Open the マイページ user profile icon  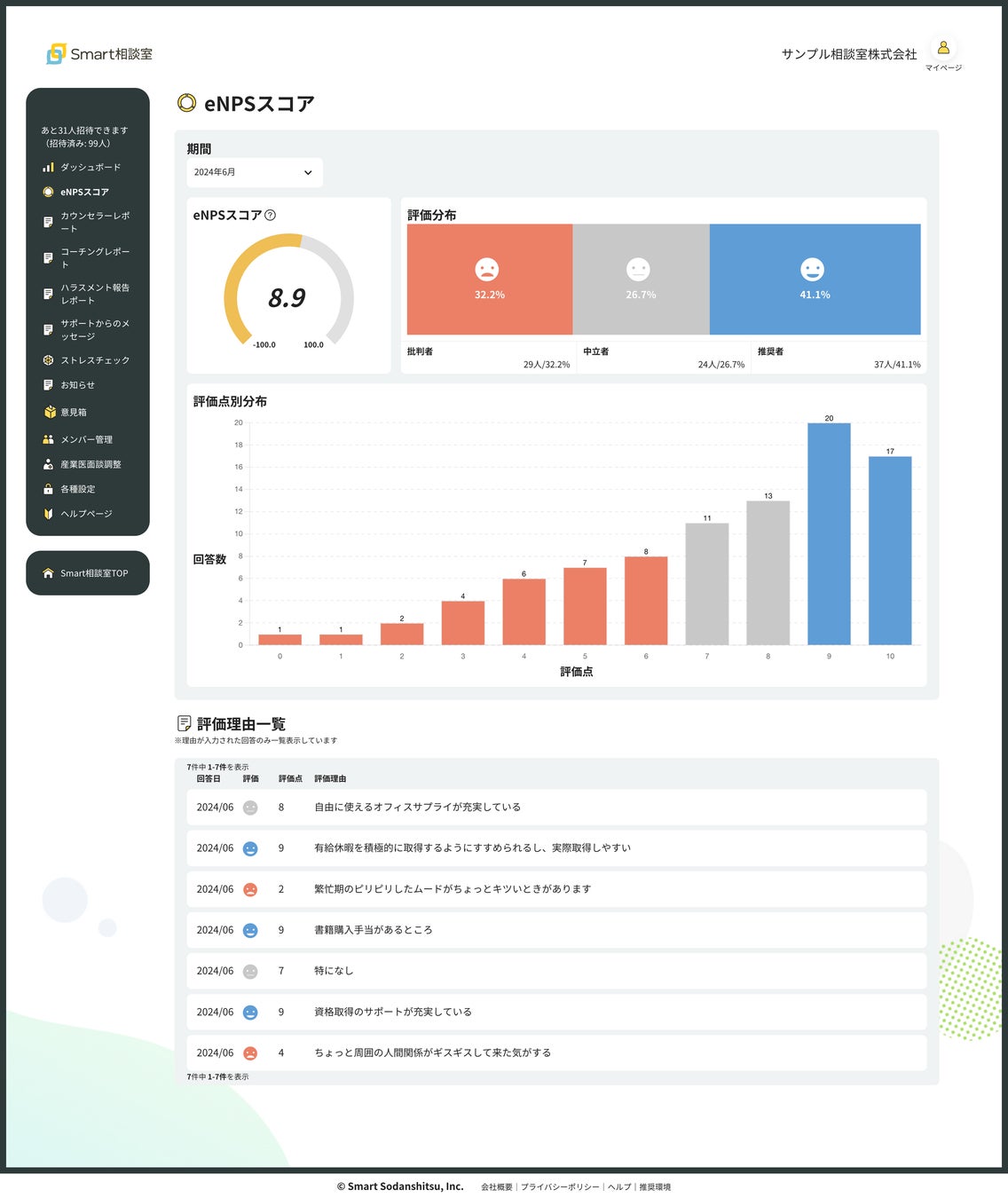(943, 48)
